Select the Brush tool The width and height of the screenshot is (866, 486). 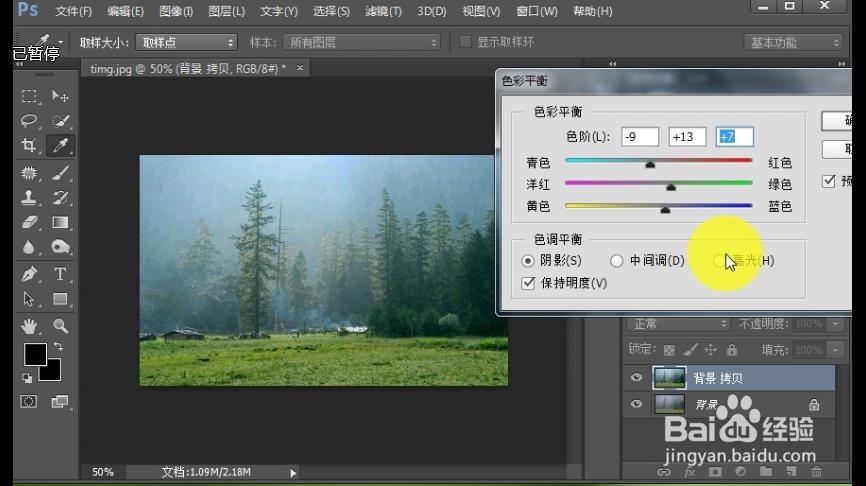[60, 173]
